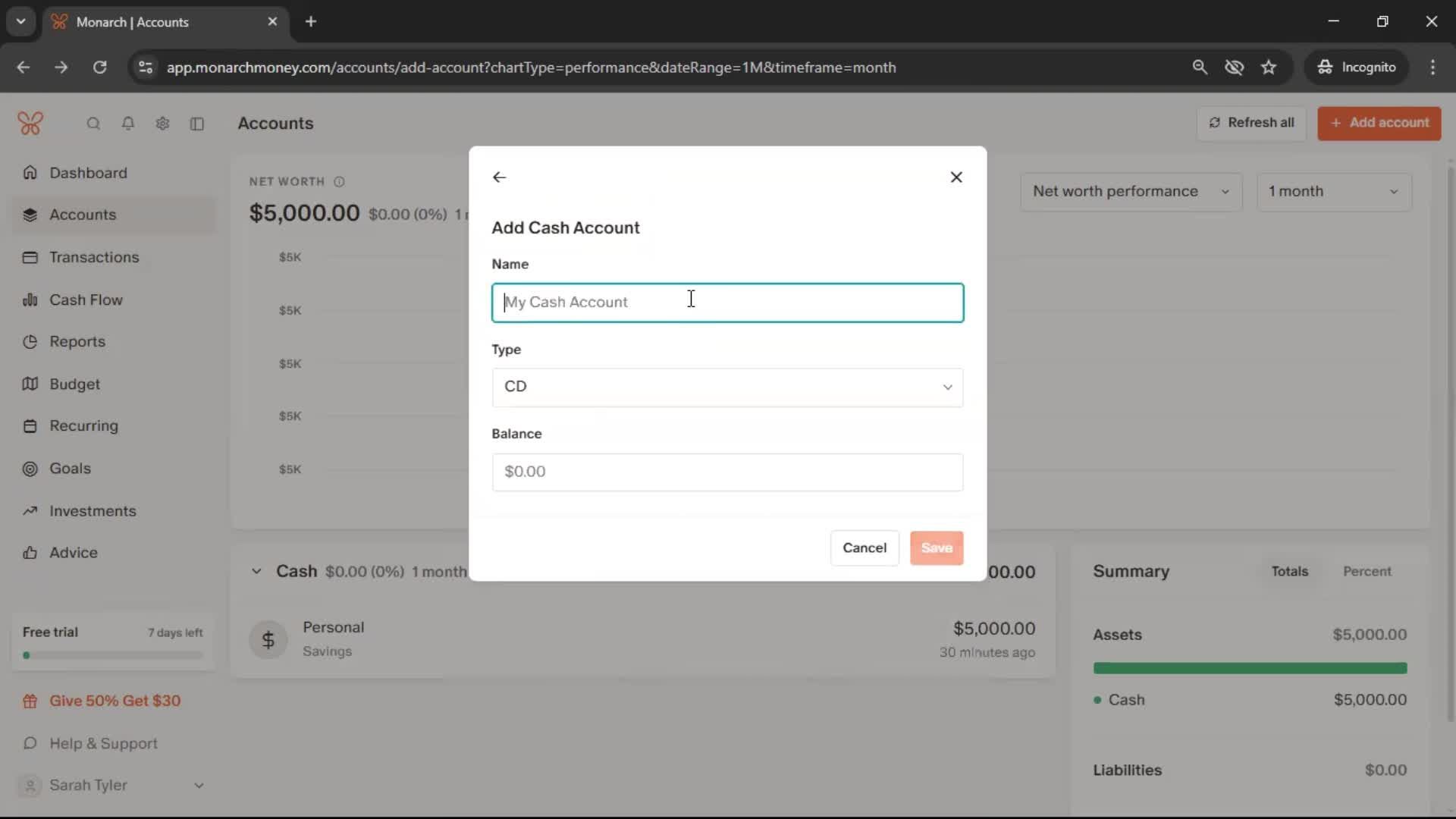Image resolution: width=1456 pixels, height=819 pixels.
Task: Open the Net worth performance dropdown
Action: pos(1130,191)
